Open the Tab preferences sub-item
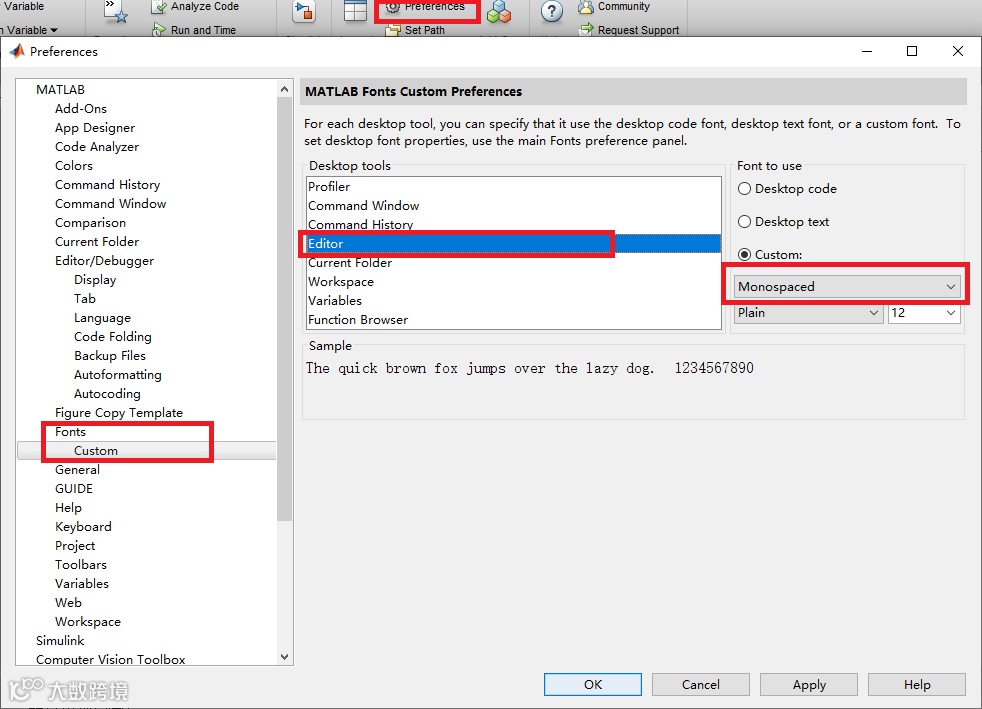Image resolution: width=982 pixels, height=709 pixels. pos(85,299)
